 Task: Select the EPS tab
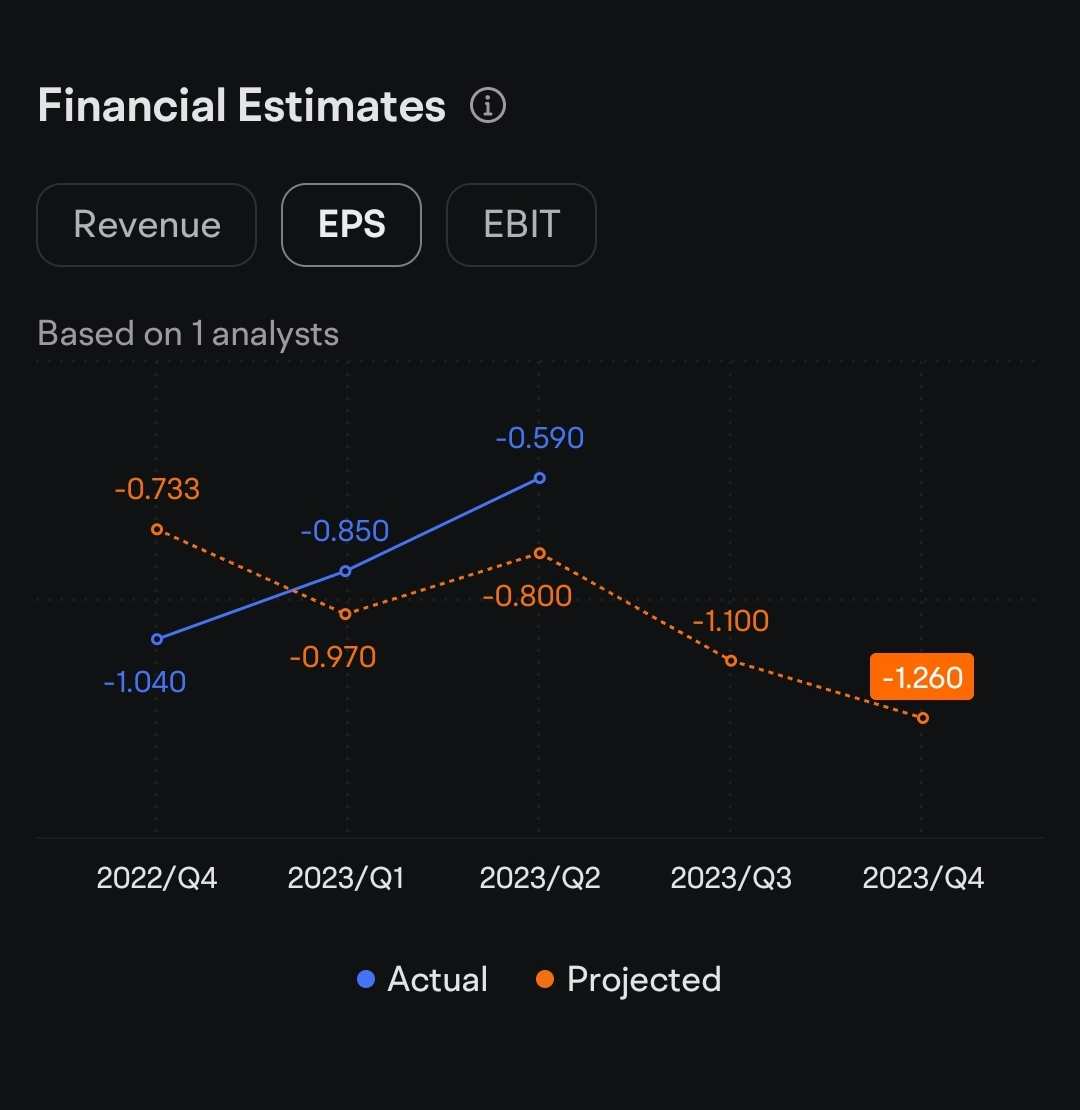coord(351,225)
